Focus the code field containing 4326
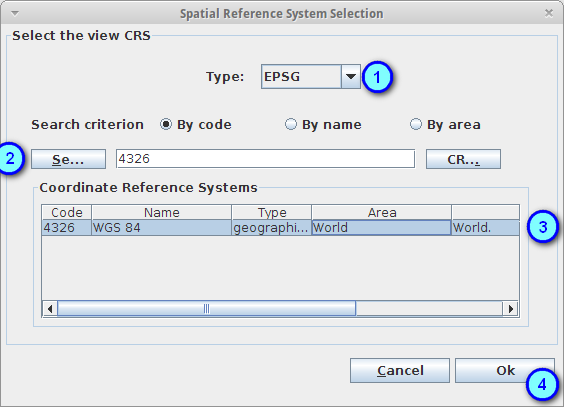Viewport: 564px width, 407px height. pyautogui.click(x=265, y=159)
